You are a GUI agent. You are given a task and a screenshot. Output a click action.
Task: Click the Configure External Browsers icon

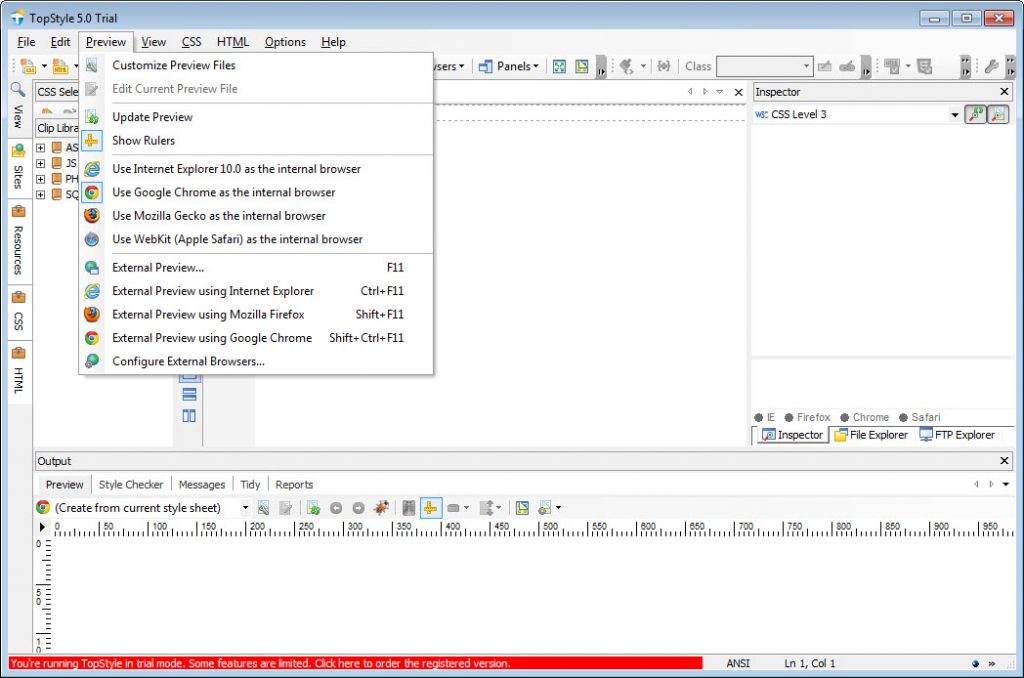coord(92,361)
